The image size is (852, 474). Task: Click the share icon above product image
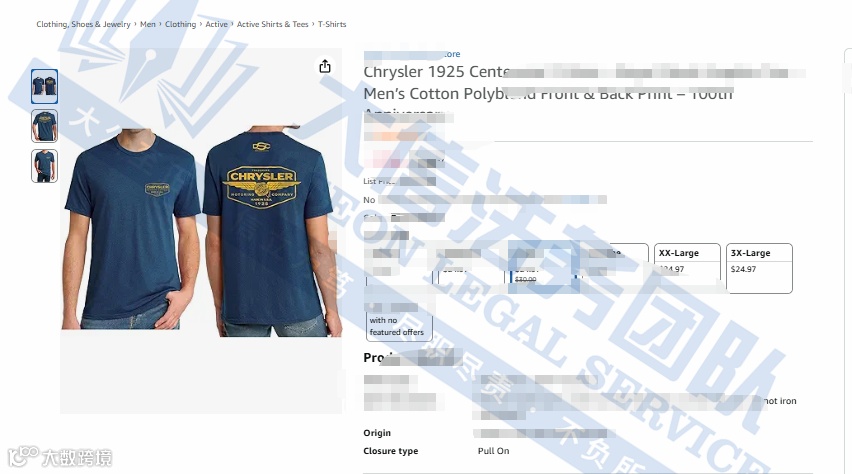pyautogui.click(x=325, y=66)
